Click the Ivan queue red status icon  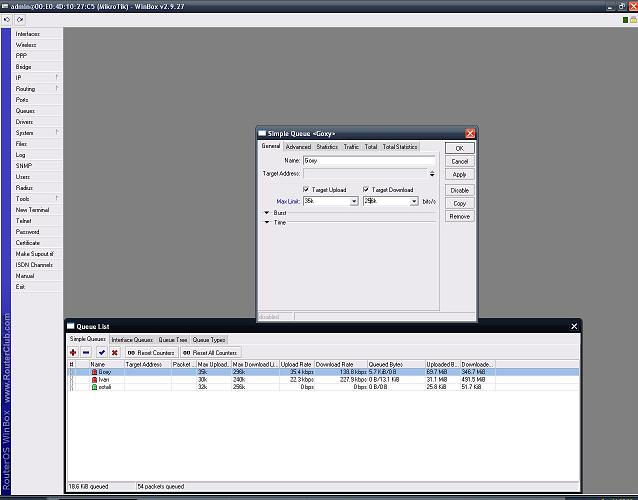click(94, 380)
